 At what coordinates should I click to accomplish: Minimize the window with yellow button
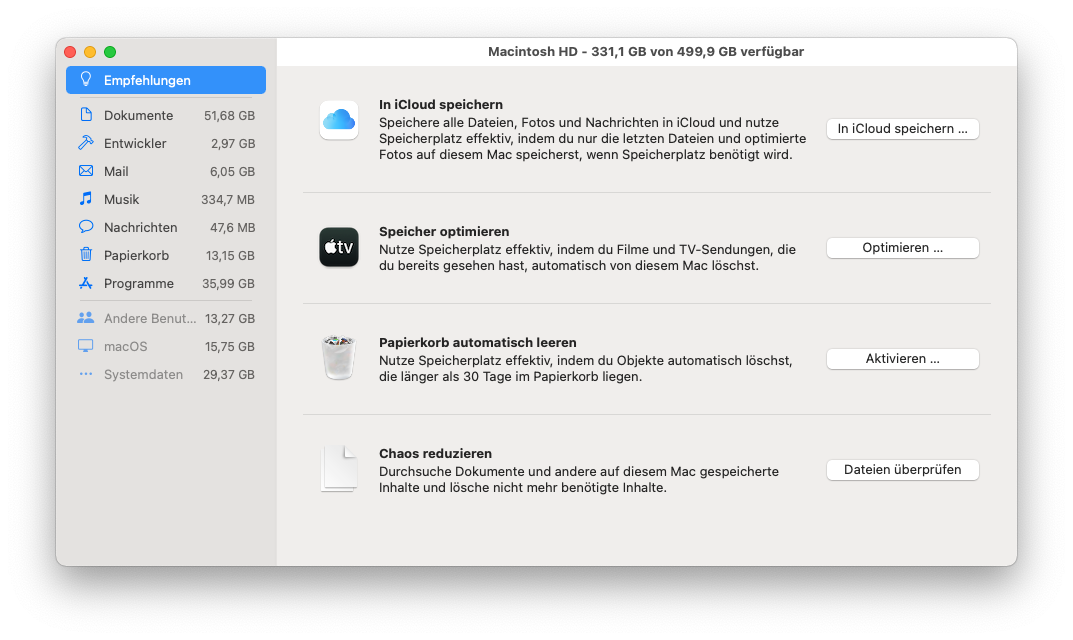tap(90, 52)
